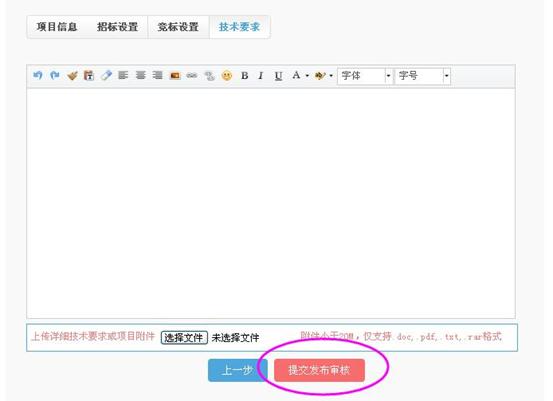Align text to the right
The height and width of the screenshot is (401, 553).
click(x=157, y=75)
